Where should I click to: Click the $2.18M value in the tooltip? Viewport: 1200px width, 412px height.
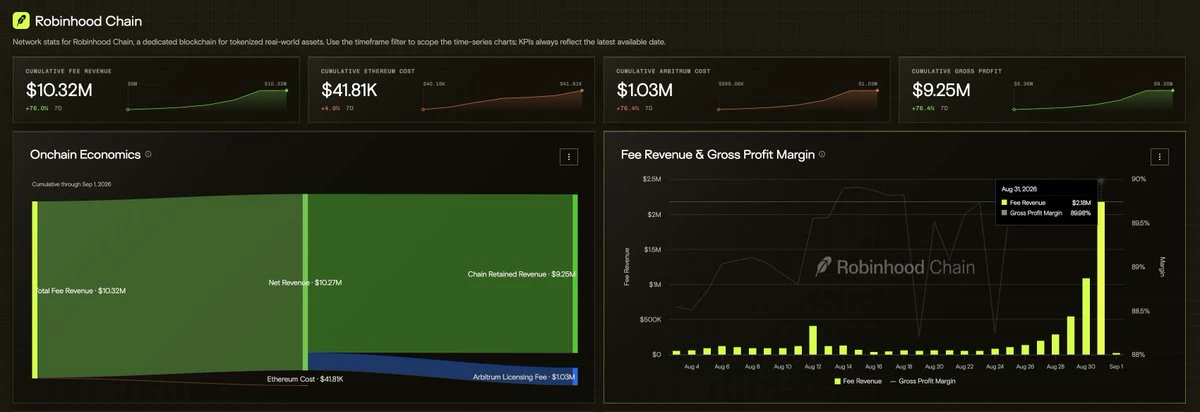(x=1081, y=202)
